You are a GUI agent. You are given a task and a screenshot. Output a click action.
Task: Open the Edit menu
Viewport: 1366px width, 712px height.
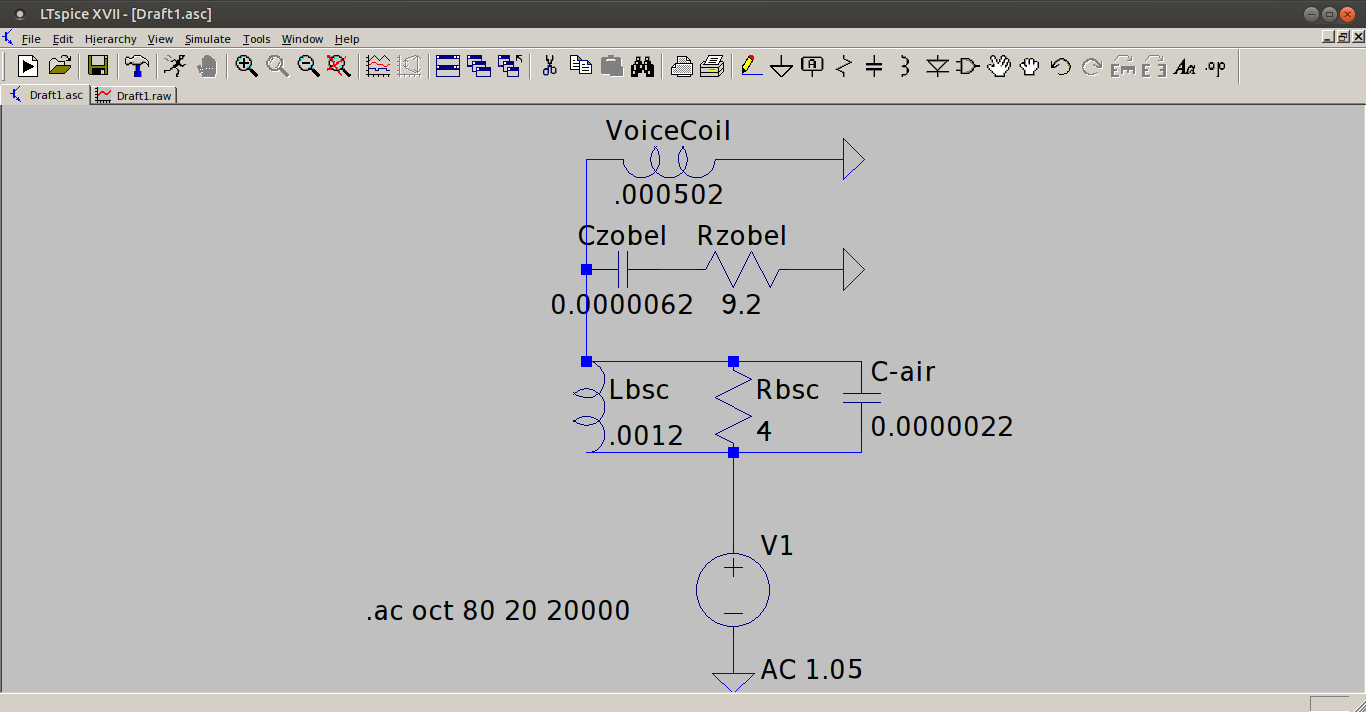[63, 39]
